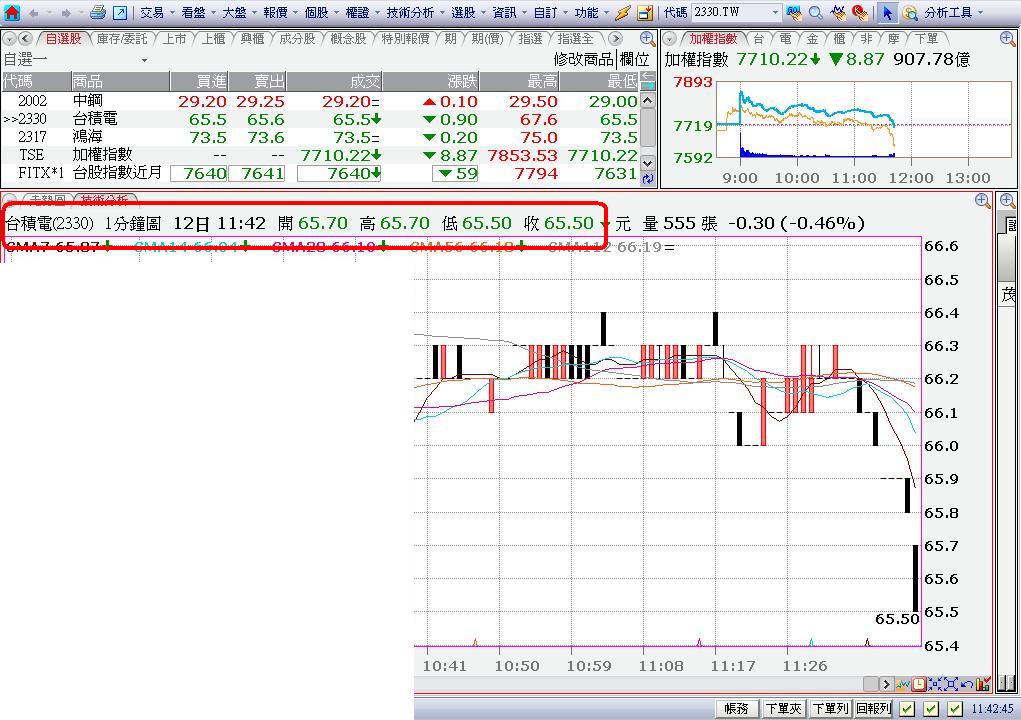Toggle the status checkbox beside the clock
This screenshot has height=720, width=1021.
[x=955, y=708]
